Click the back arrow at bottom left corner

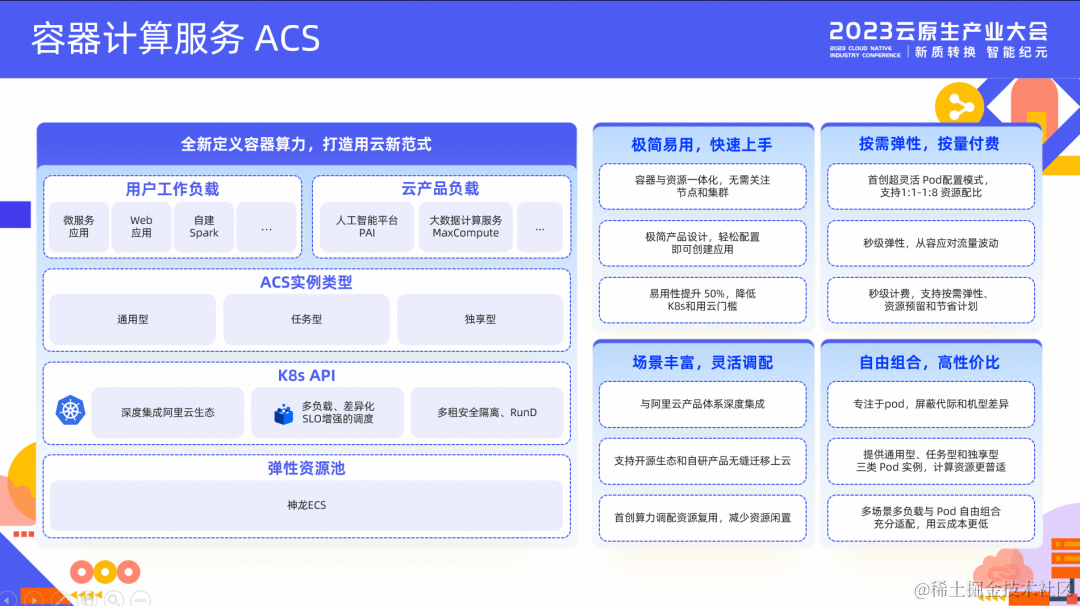click(7, 600)
